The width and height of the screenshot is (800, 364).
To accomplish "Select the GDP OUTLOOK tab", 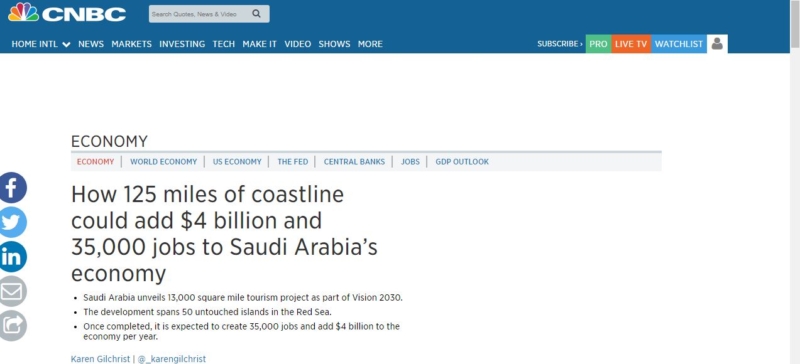I will coord(462,162).
